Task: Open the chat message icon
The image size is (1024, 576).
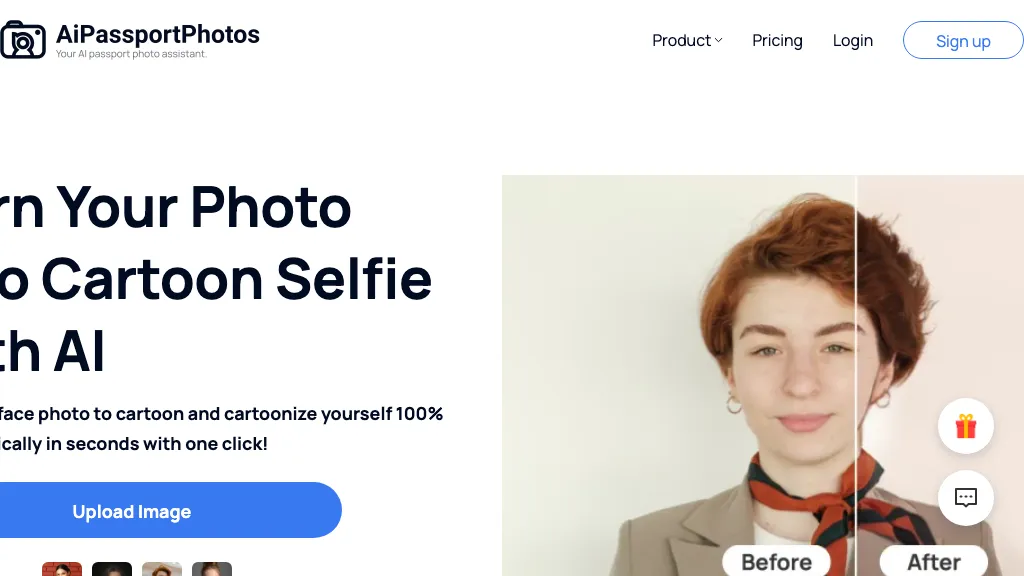Action: coord(965,497)
